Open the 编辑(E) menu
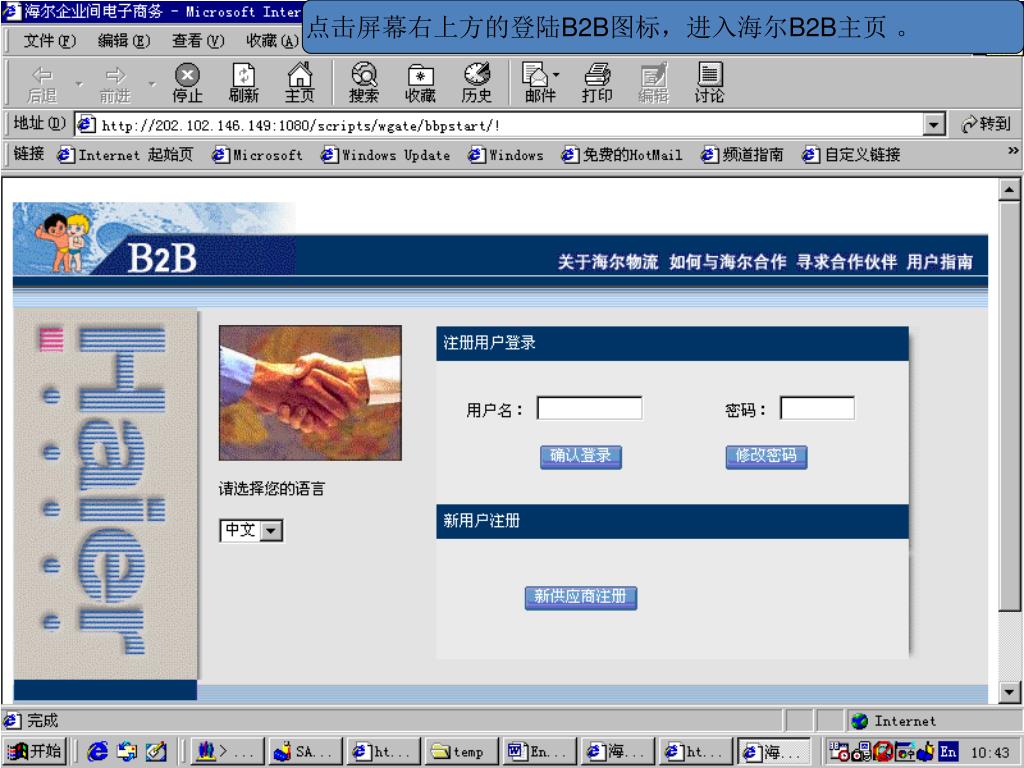The image size is (1024, 768). pos(124,40)
